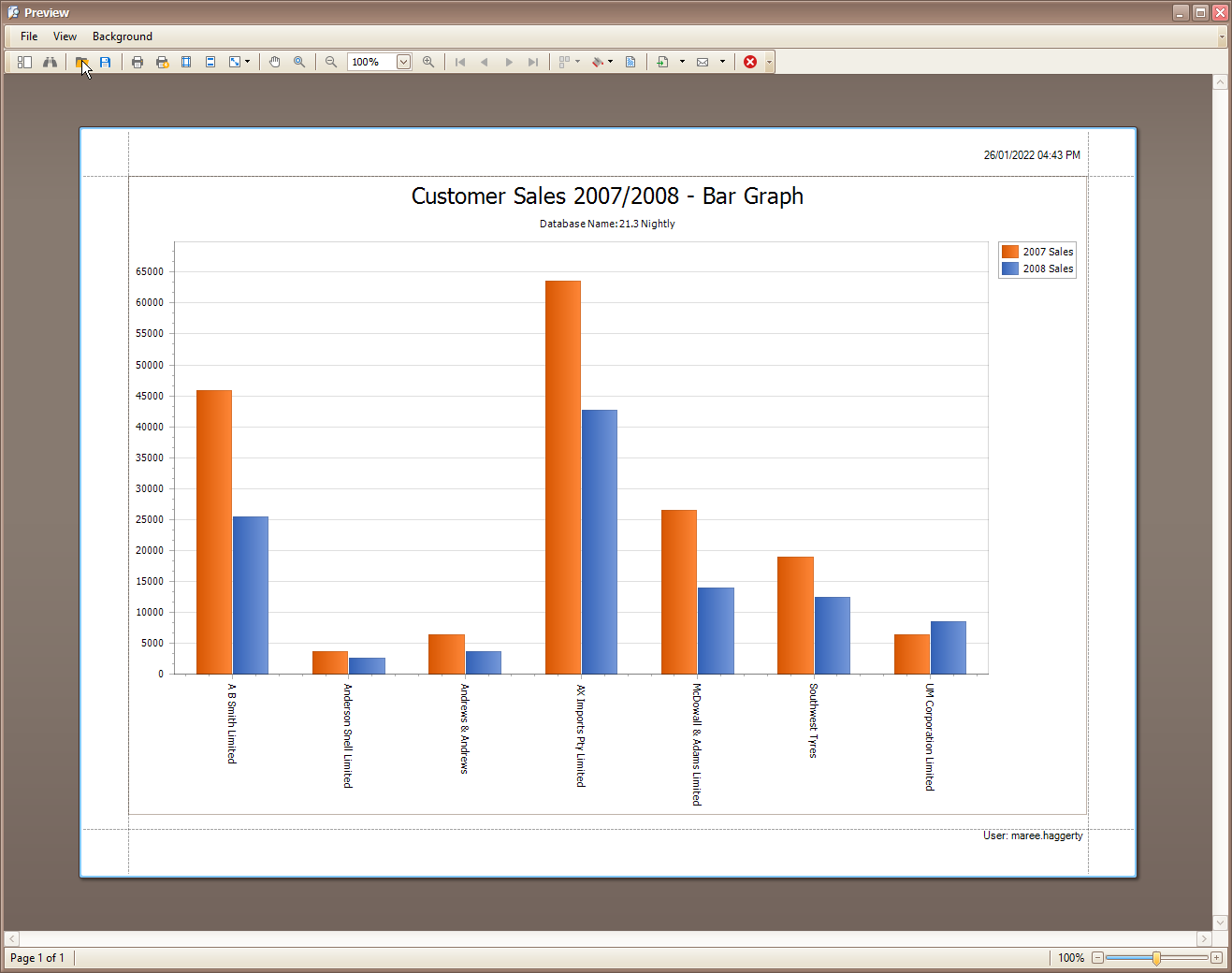Open toolbar options arrow beside the Exit icon
Viewport: 1232px width, 973px height.
coord(770,62)
